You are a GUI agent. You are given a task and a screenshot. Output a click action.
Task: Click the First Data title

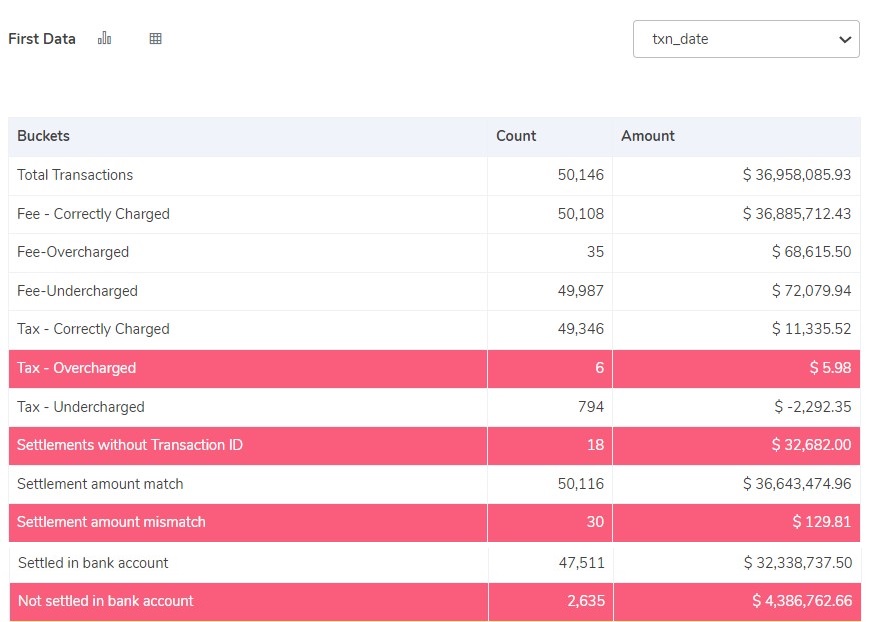pyautogui.click(x=42, y=38)
